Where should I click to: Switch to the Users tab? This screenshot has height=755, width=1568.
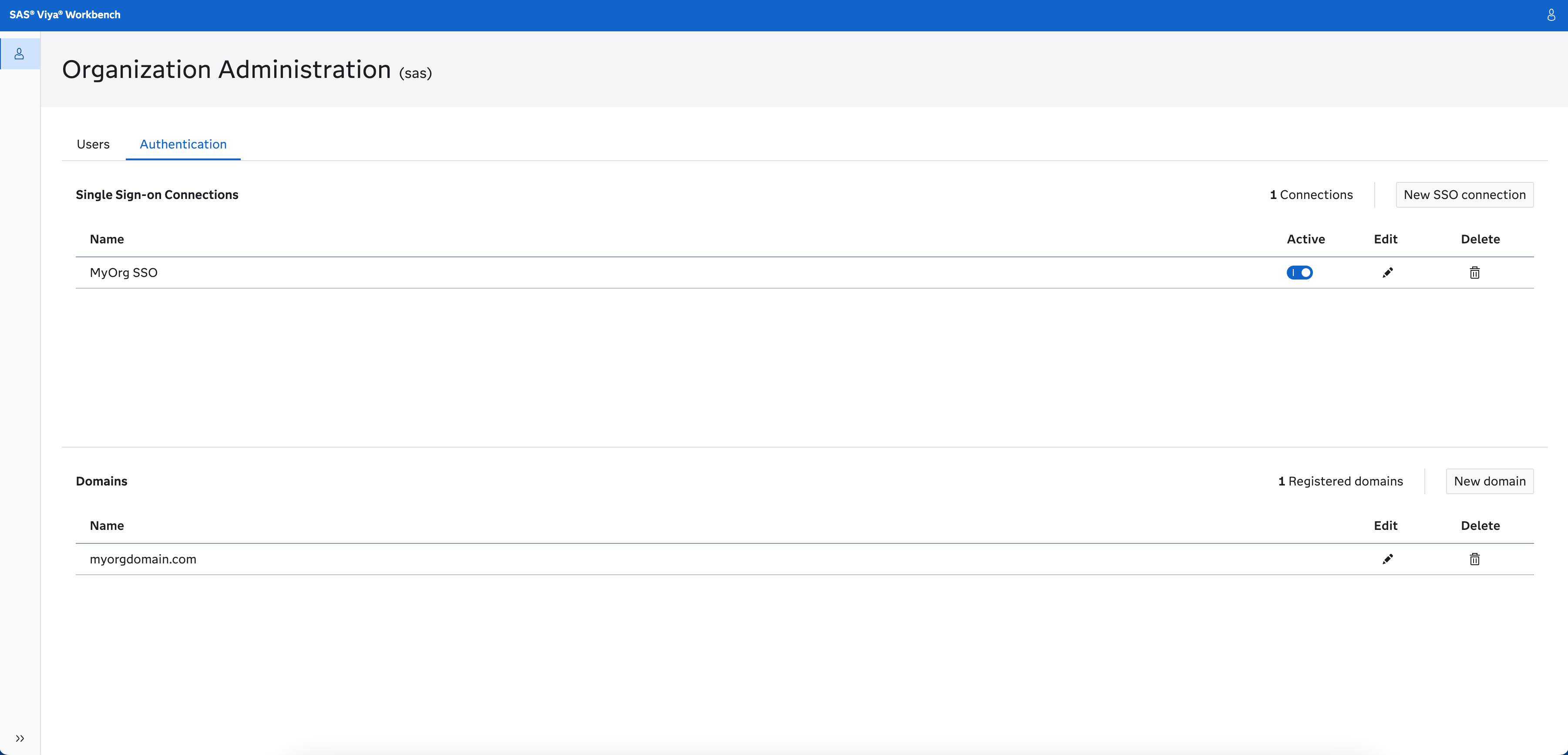coord(93,144)
